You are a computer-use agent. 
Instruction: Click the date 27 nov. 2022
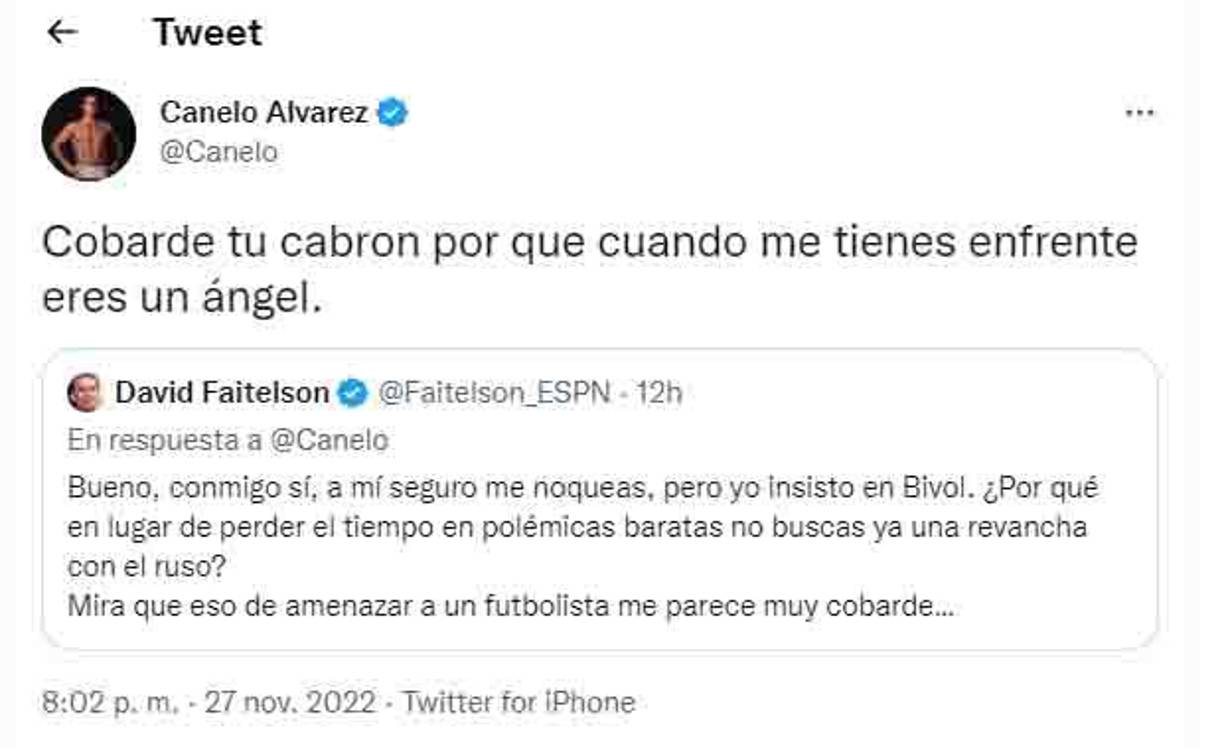285,703
